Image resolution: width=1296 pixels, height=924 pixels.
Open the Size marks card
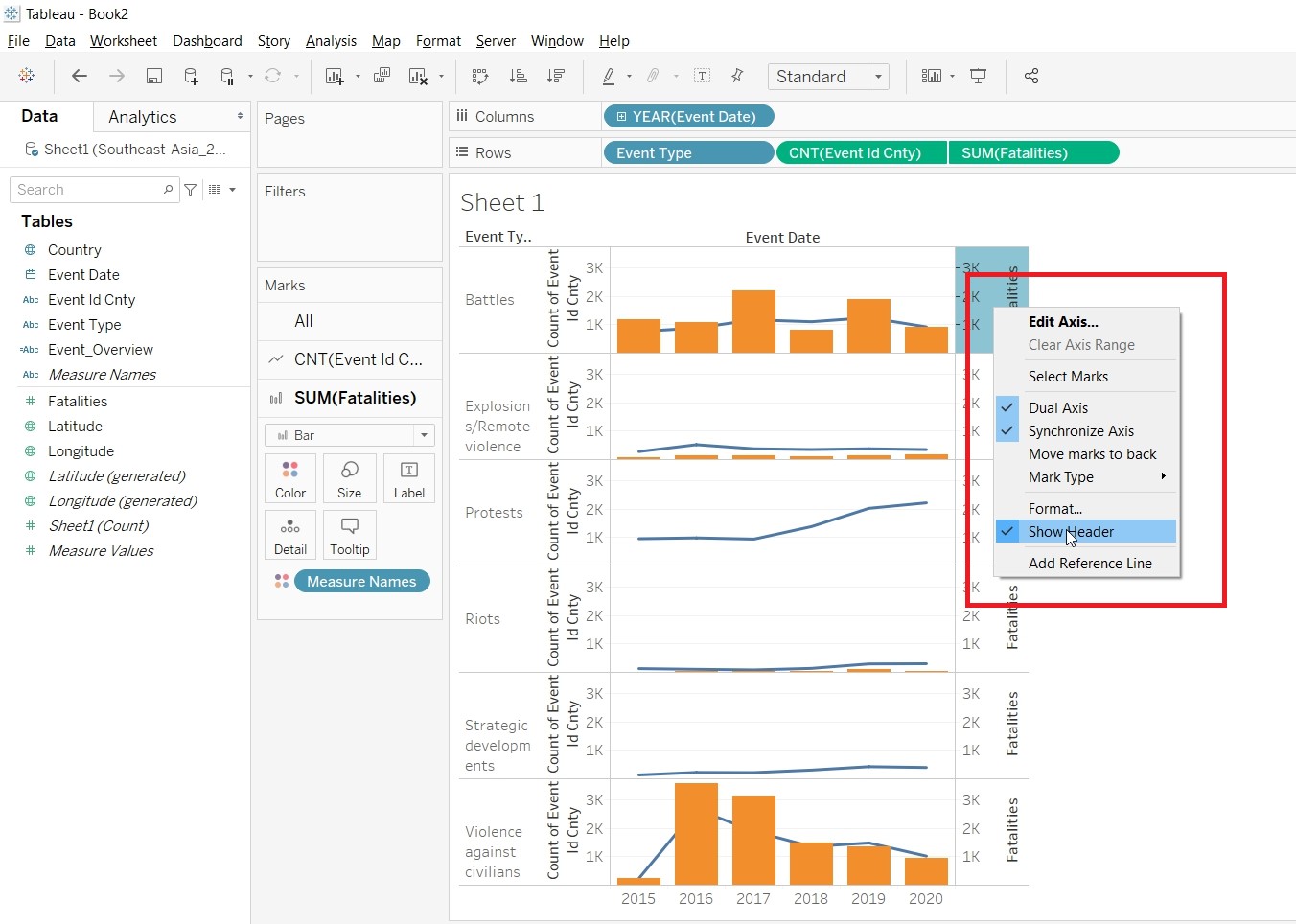(349, 477)
